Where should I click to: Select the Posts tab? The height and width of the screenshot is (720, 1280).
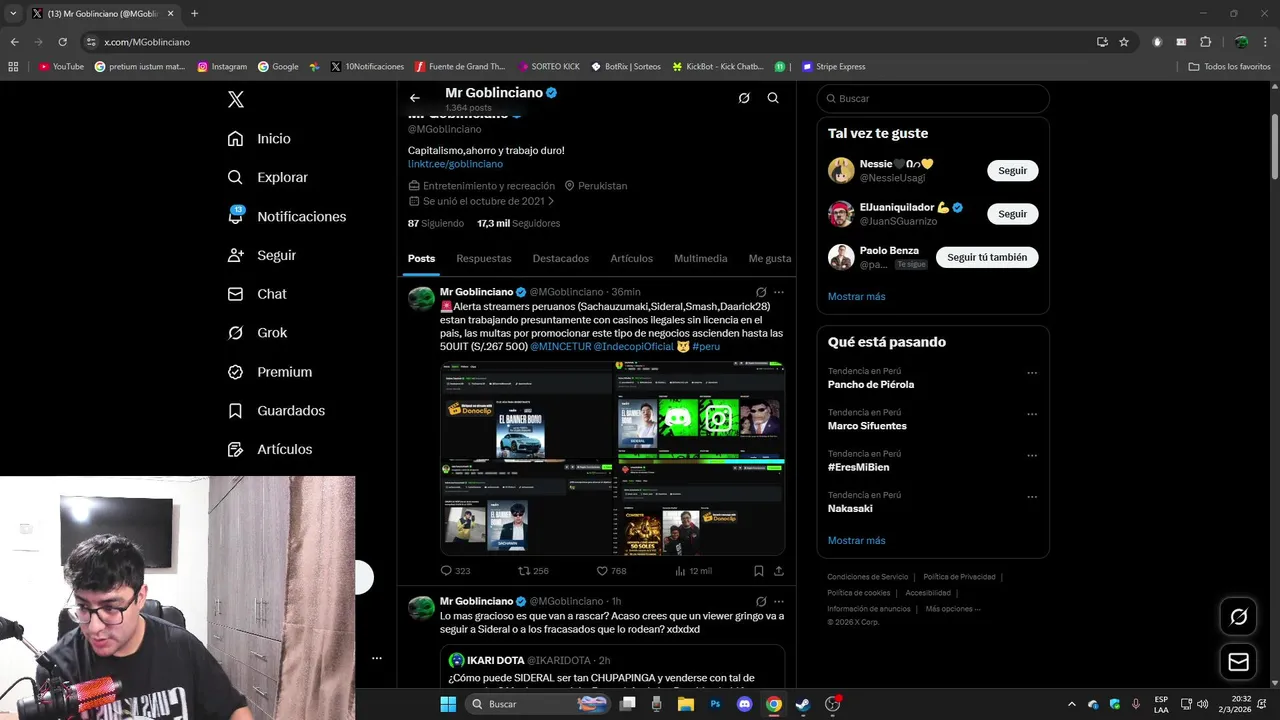[421, 258]
